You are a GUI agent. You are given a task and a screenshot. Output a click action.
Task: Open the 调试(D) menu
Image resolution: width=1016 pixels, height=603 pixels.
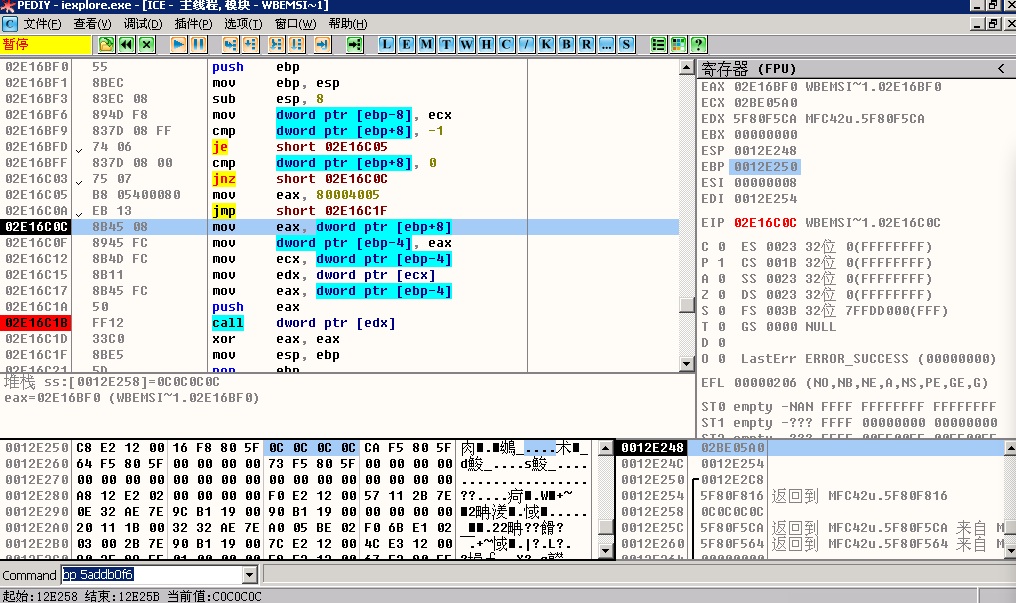point(143,24)
